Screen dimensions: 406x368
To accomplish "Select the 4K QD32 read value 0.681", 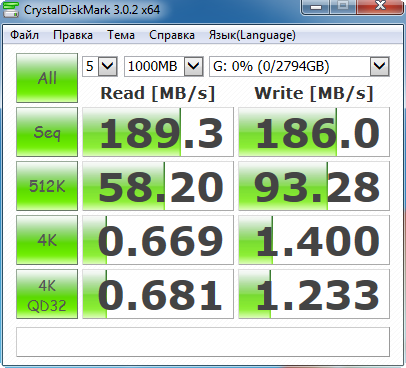I will pyautogui.click(x=158, y=294).
